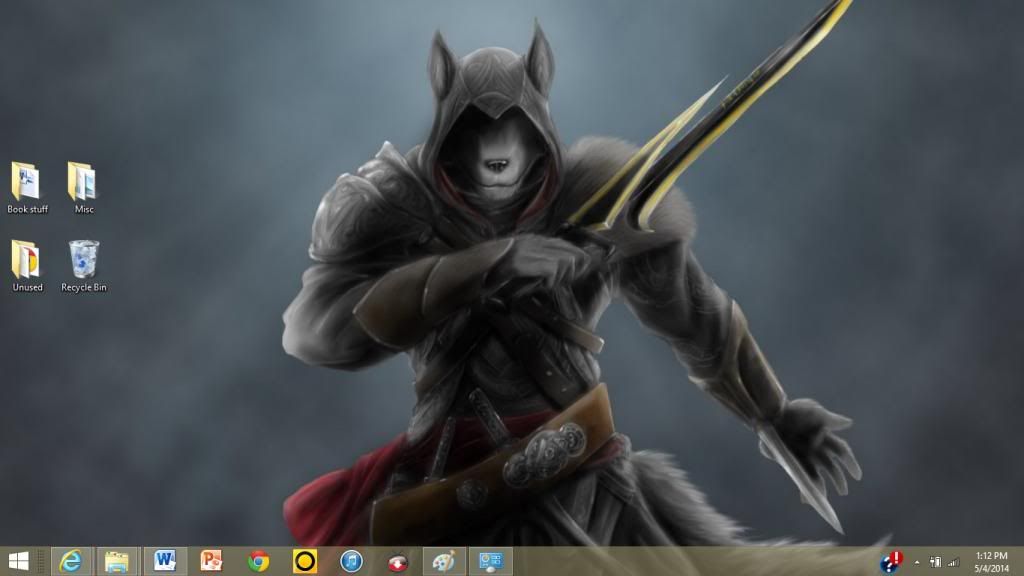Open the Windows Start button
This screenshot has height=576, width=1024.
[18, 561]
